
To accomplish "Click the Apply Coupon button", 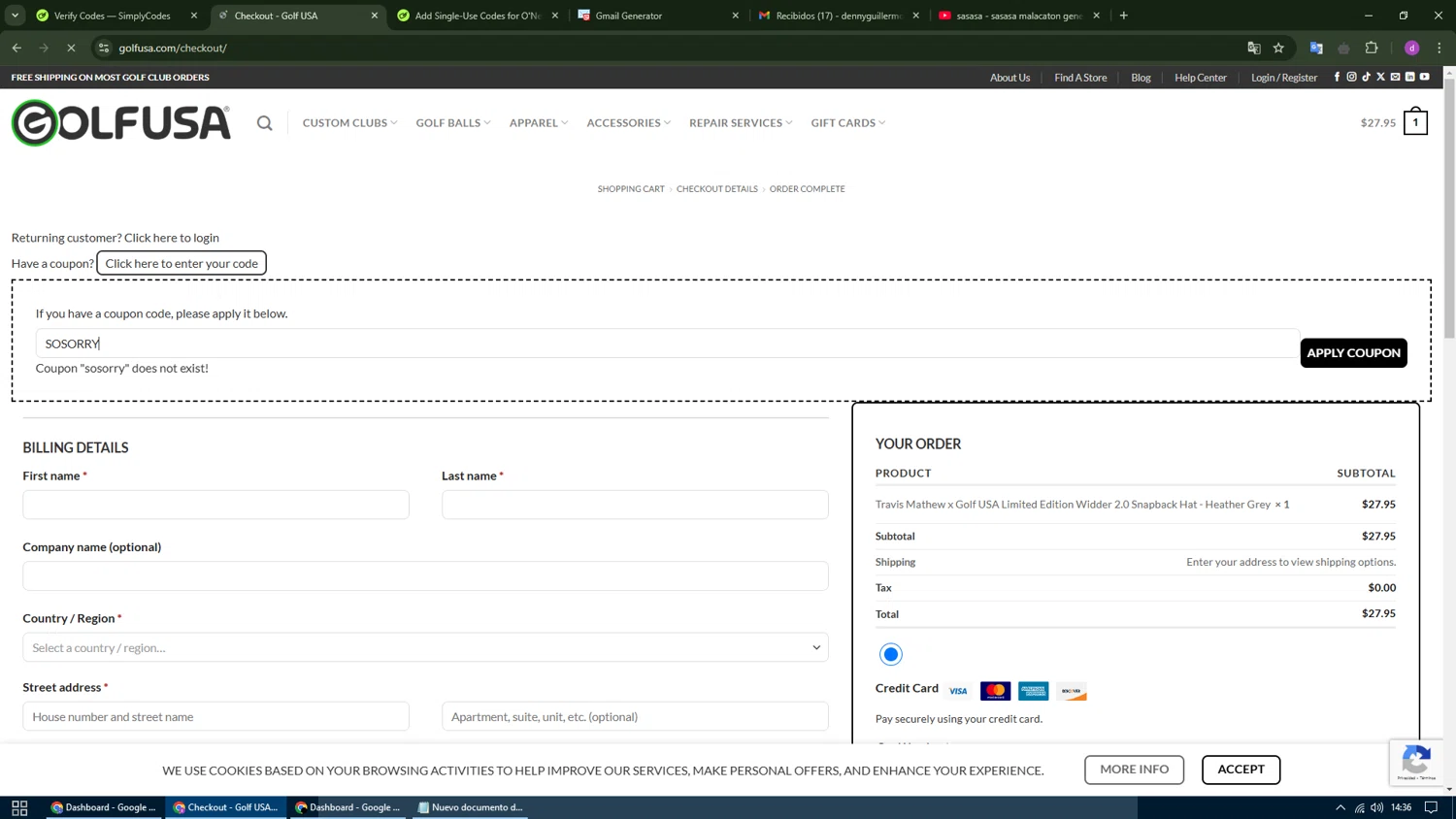I will tap(1353, 352).
